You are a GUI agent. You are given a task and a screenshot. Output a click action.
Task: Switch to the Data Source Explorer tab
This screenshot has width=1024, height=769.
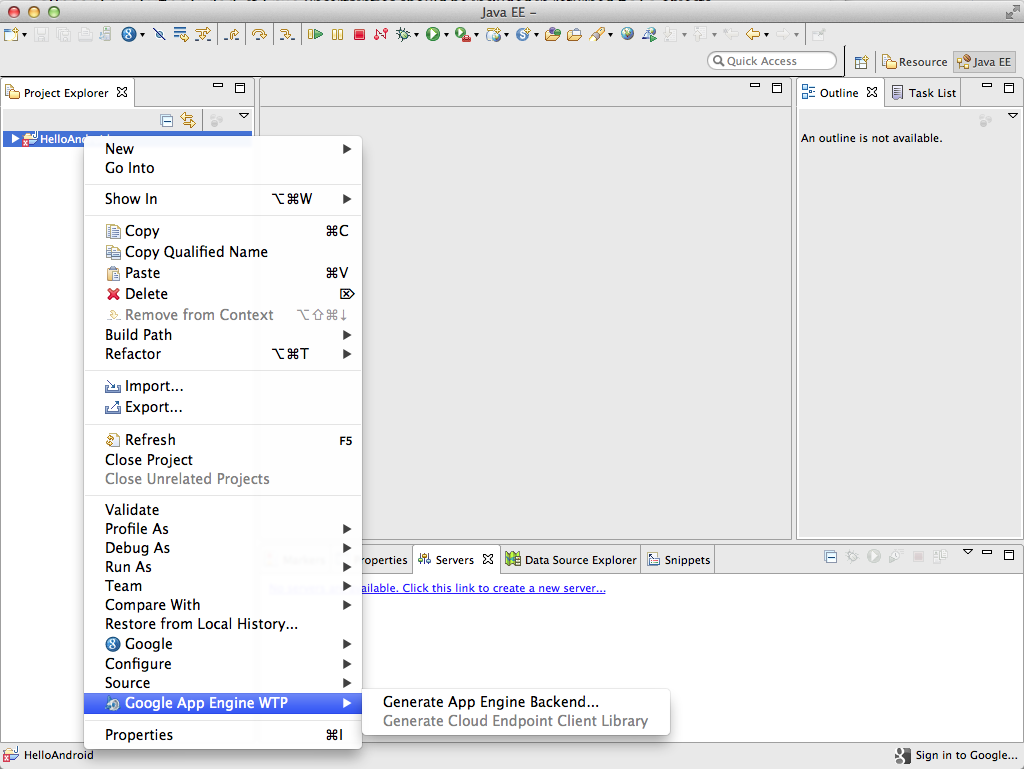[x=571, y=560]
